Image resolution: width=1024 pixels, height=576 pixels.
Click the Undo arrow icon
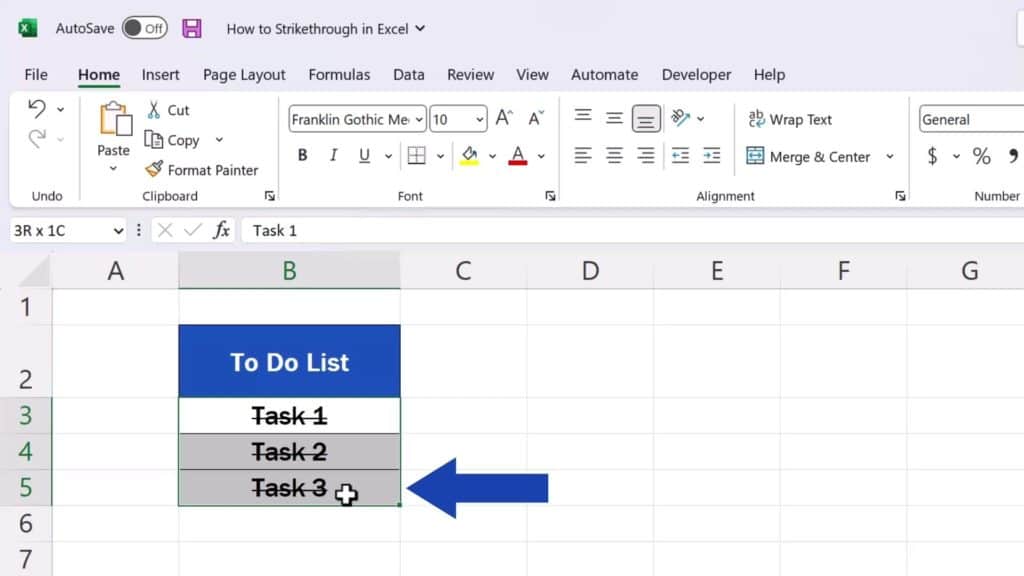click(37, 108)
